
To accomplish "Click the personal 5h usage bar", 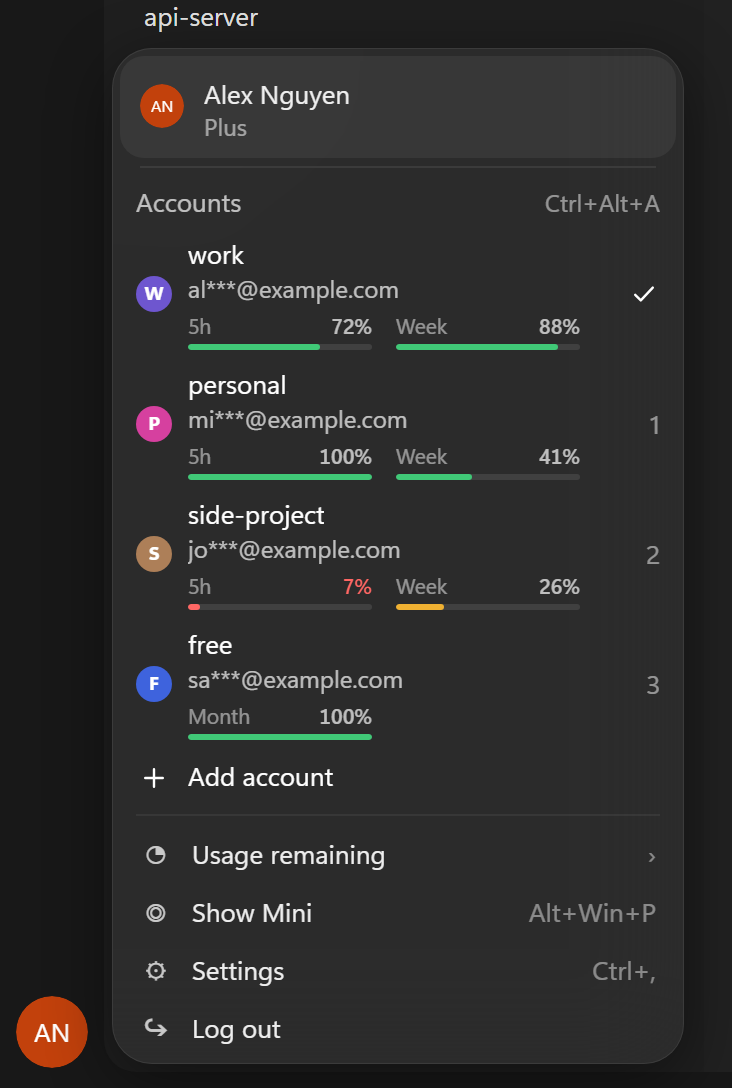I will click(280, 477).
